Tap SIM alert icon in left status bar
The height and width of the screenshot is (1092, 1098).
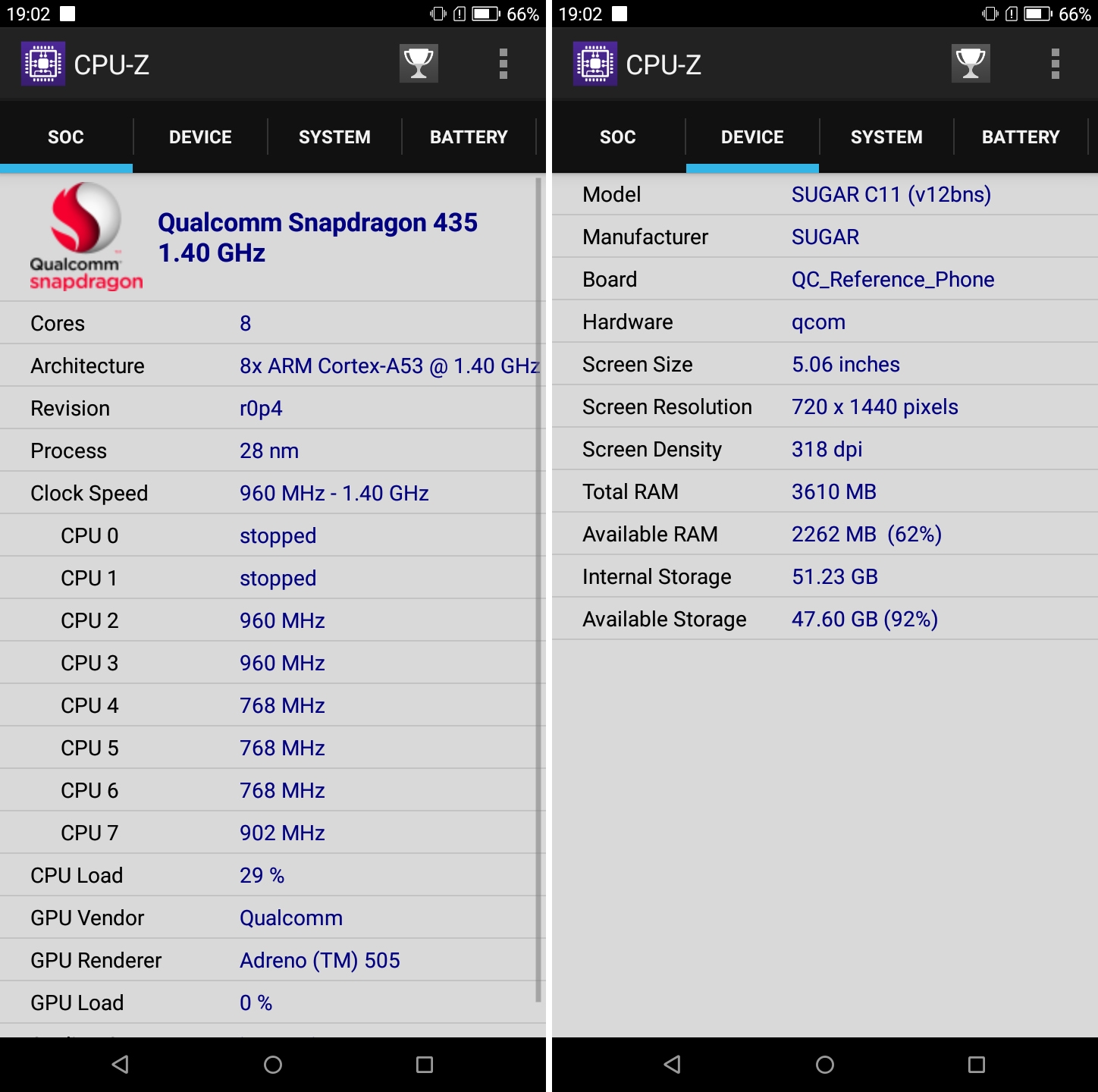coord(460,14)
